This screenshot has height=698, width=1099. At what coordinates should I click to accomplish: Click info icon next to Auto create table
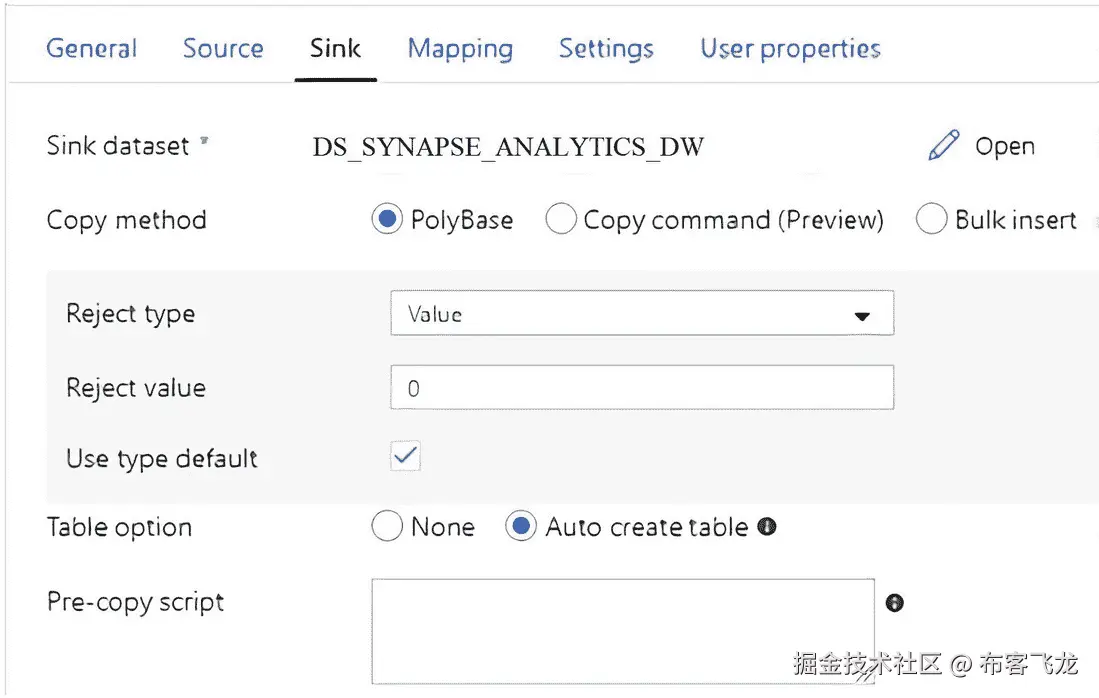point(767,527)
